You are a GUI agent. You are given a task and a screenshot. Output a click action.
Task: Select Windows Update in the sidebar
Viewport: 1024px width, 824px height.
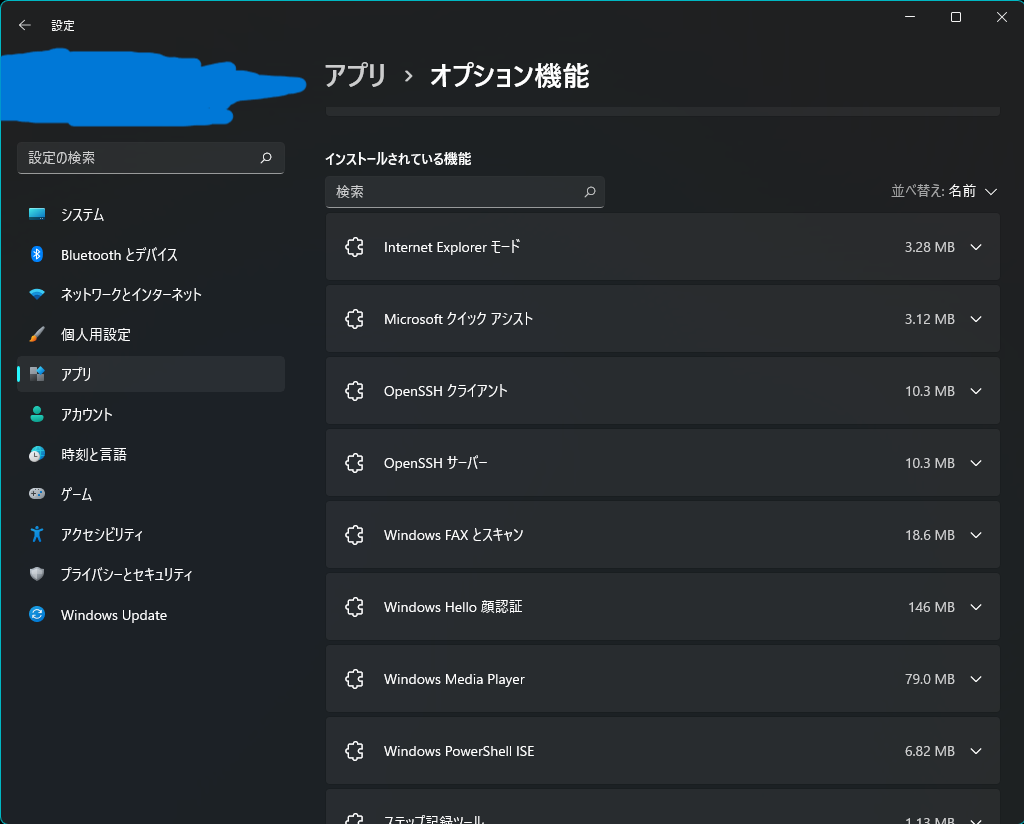(x=151, y=614)
